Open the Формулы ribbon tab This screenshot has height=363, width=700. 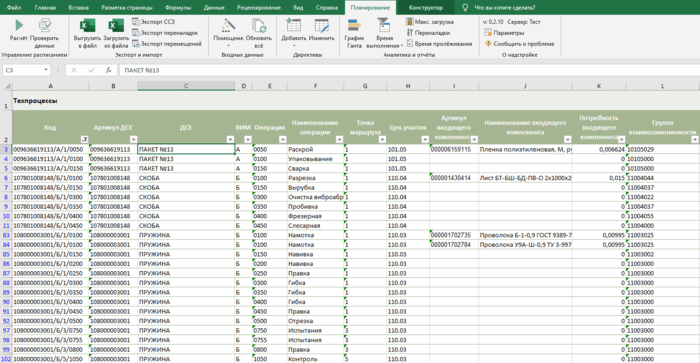point(178,8)
